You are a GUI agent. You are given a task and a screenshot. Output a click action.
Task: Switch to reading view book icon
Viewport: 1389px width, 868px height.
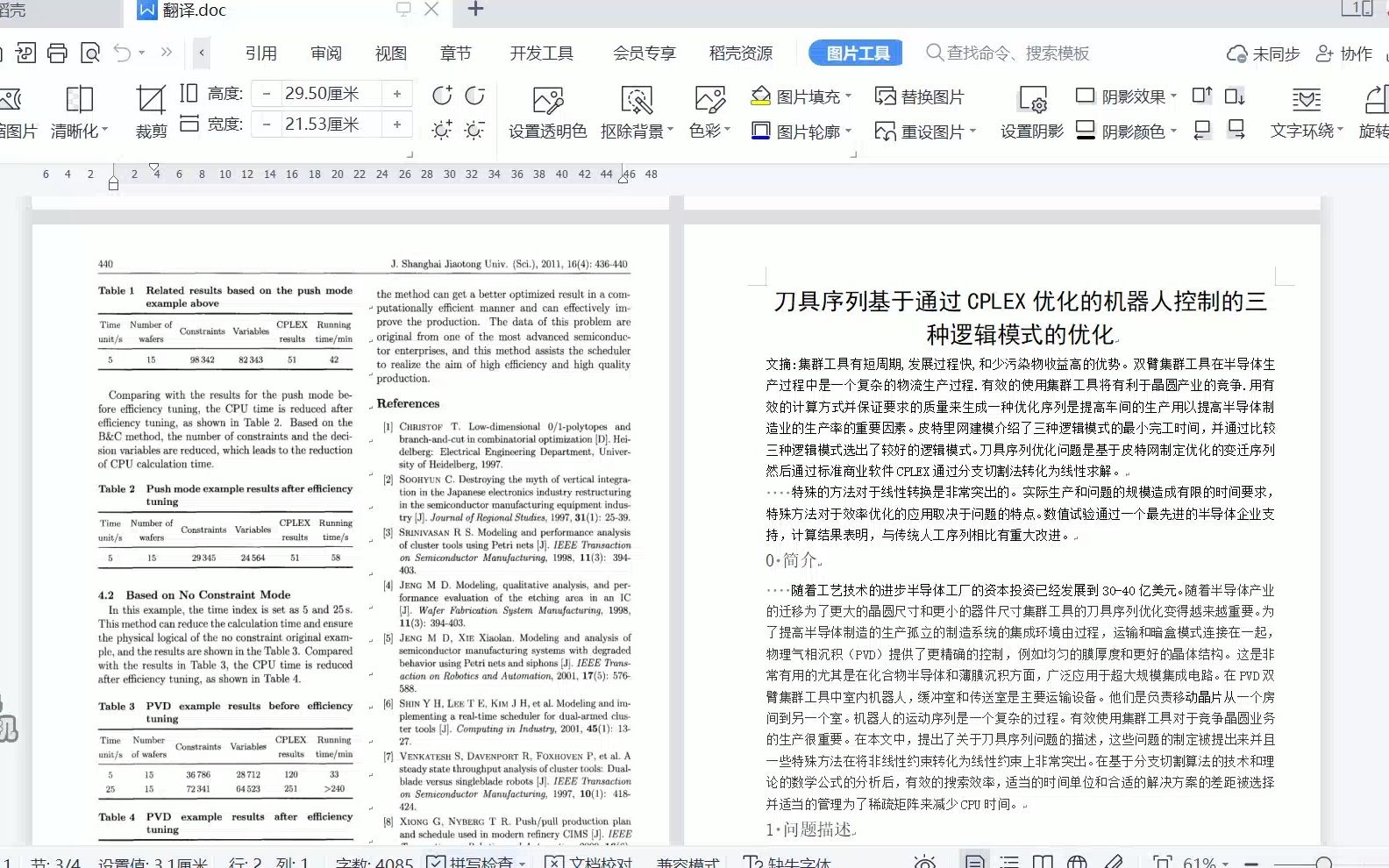[1043, 862]
